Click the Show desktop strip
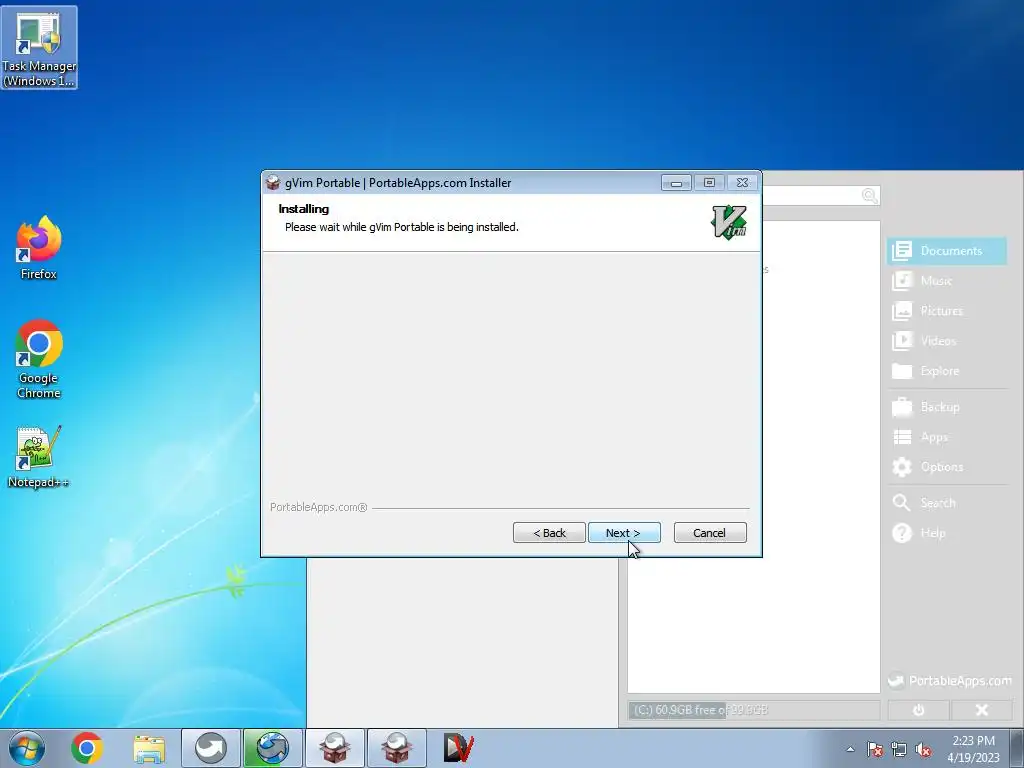 [x=1017, y=748]
